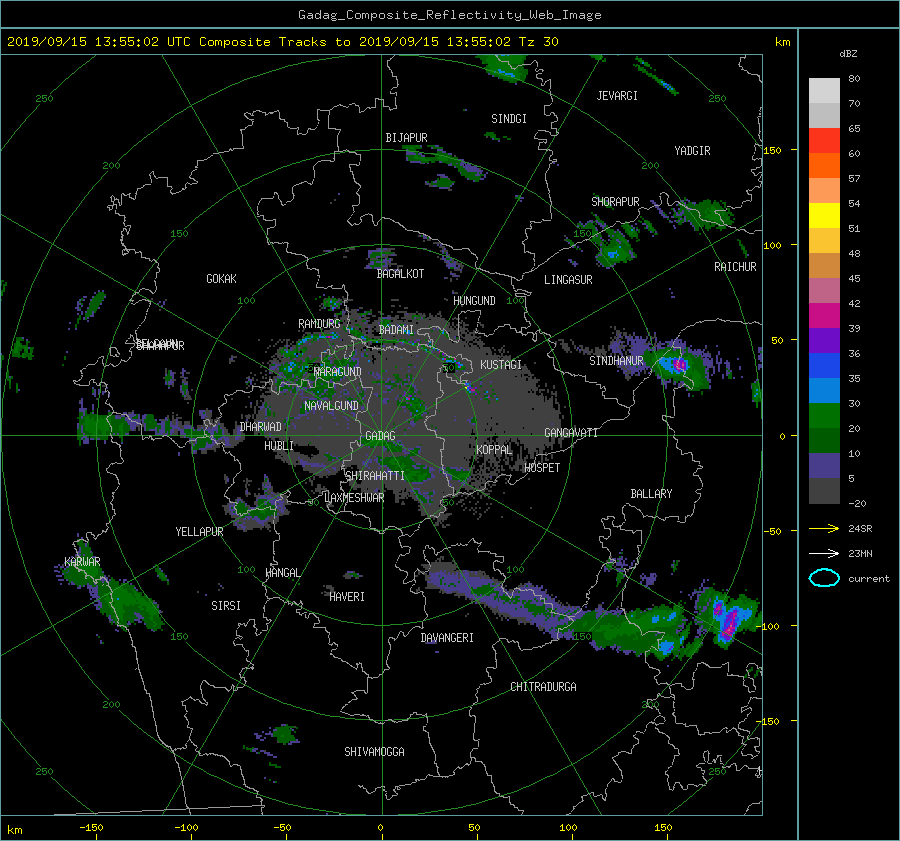Click the 80 dBZ light gray swatch

pos(824,90)
